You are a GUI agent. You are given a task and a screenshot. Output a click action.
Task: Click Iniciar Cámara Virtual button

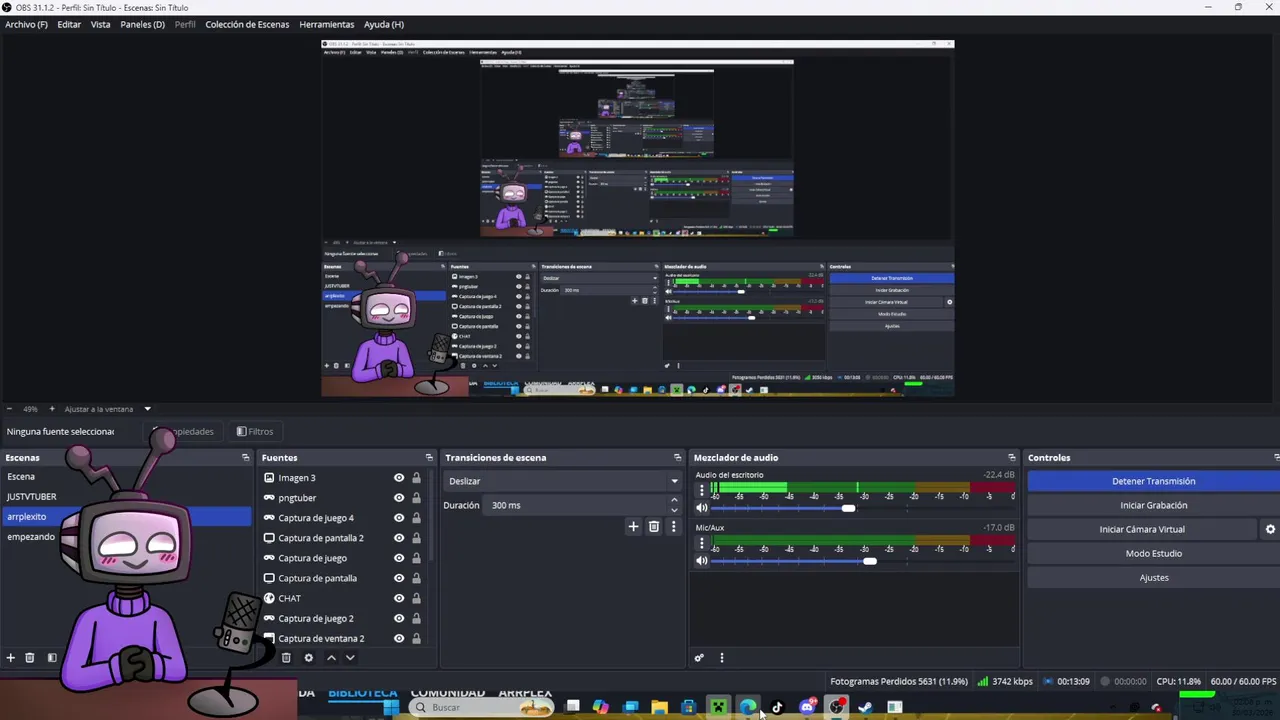(1142, 529)
